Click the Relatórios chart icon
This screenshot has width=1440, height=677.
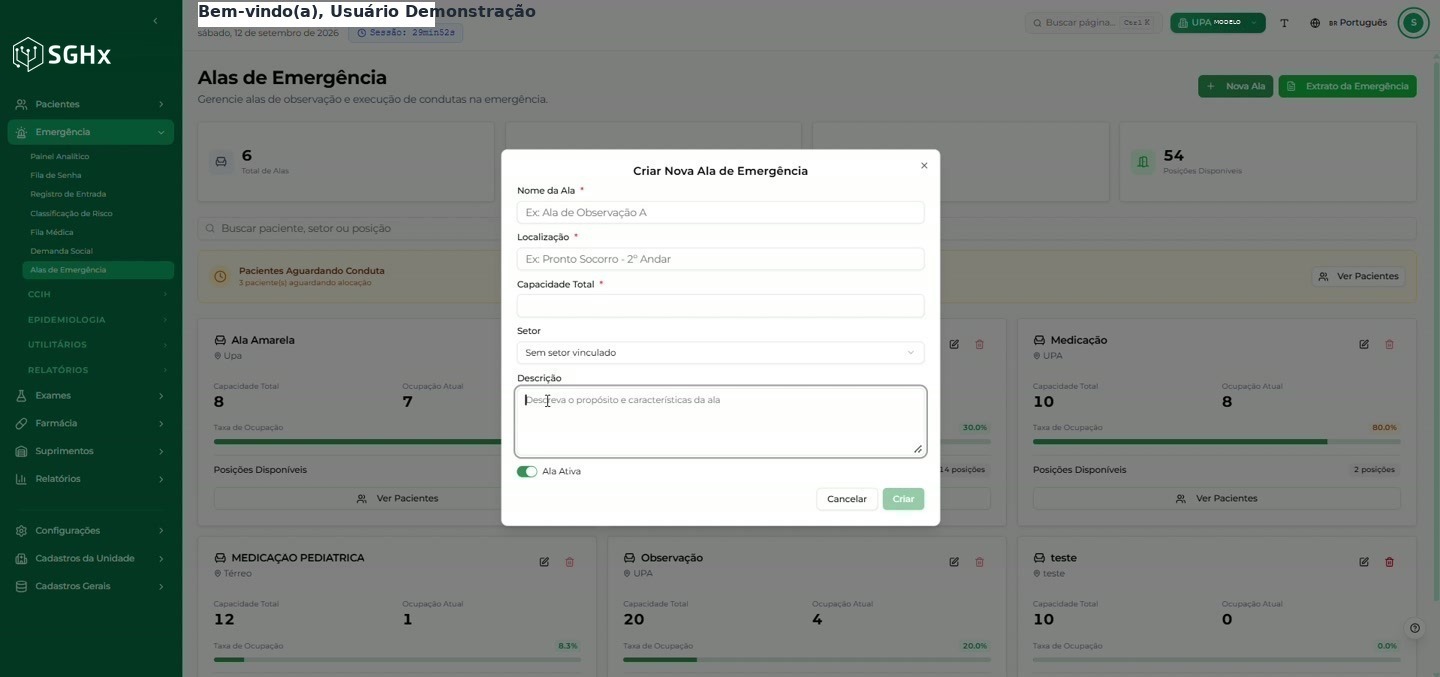point(21,479)
